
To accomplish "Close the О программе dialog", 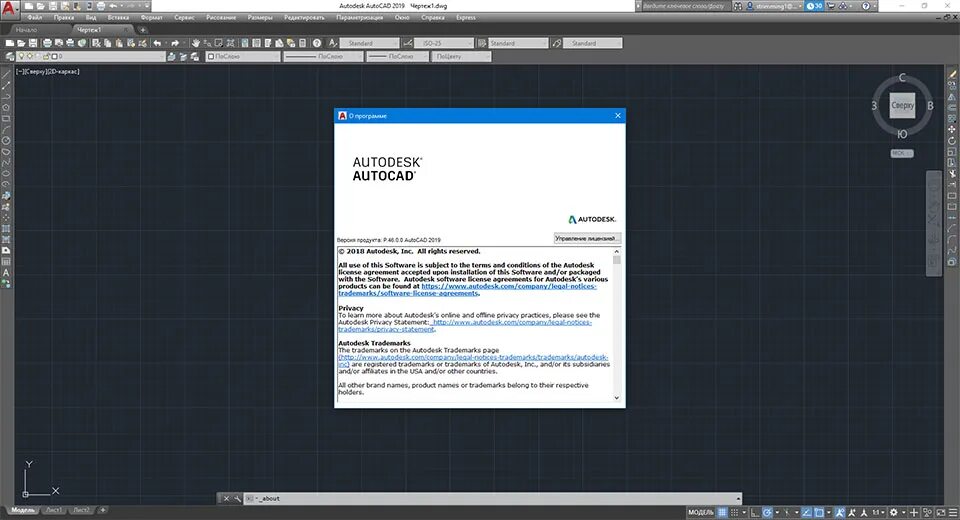I will coord(618,115).
